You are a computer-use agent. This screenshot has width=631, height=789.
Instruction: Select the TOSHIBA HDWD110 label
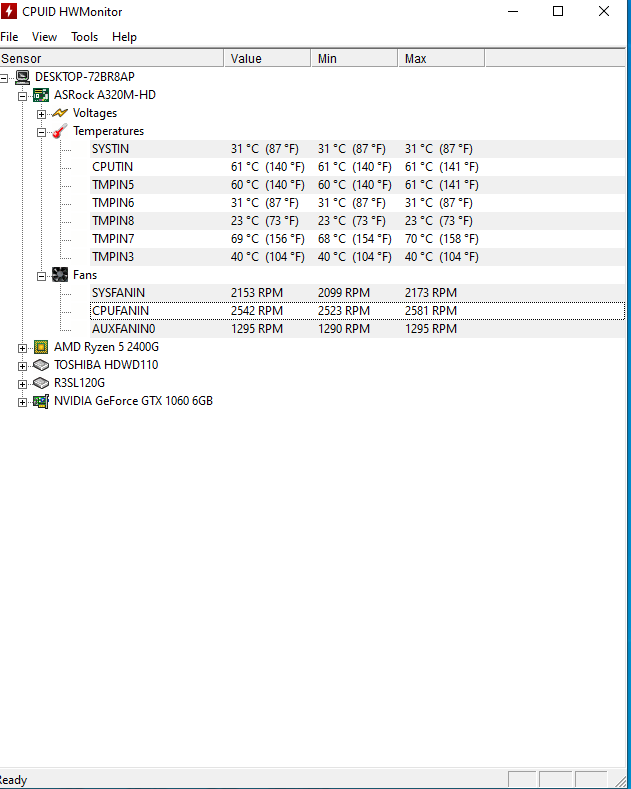click(106, 365)
